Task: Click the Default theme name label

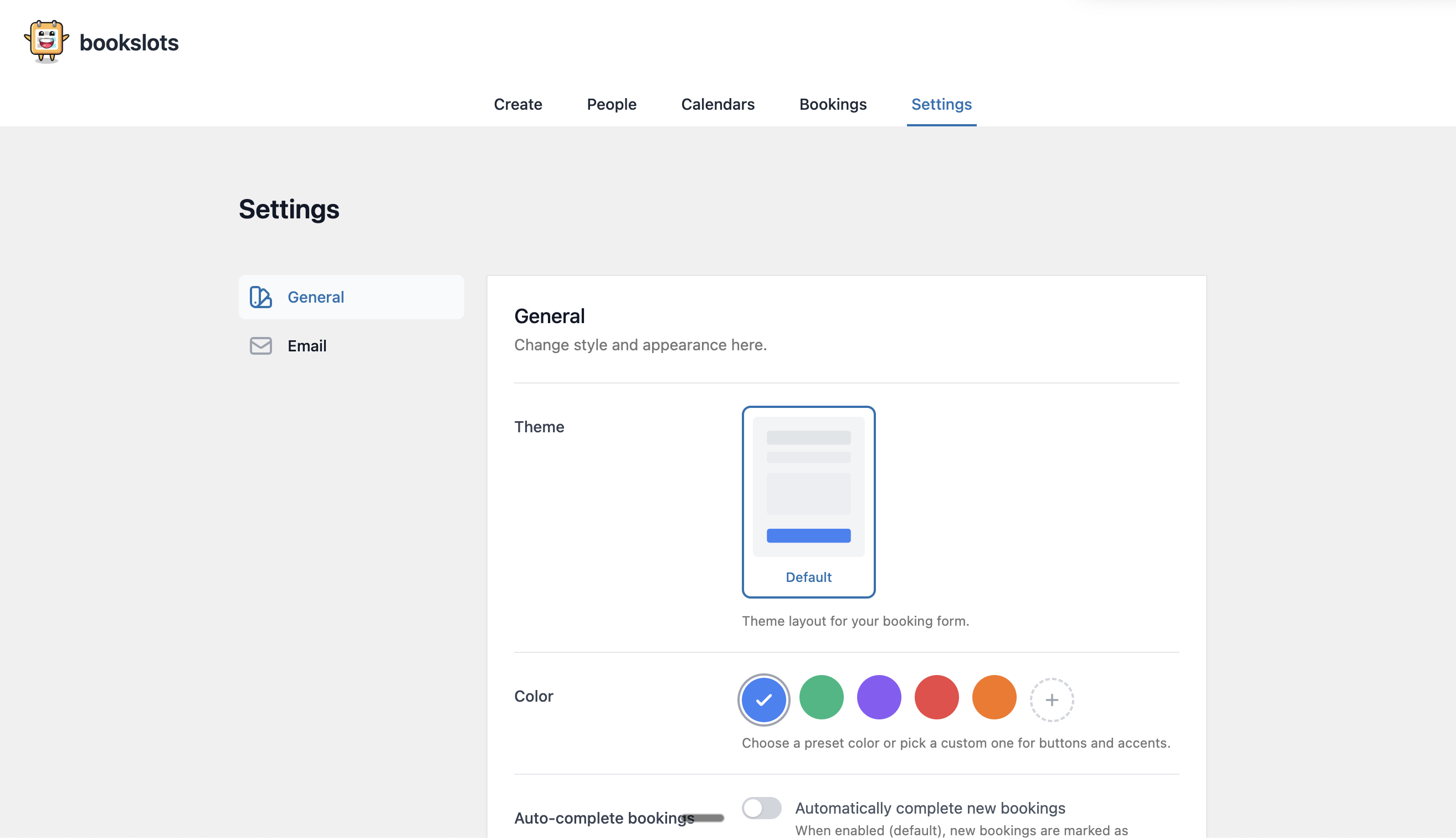Action: 808,578
